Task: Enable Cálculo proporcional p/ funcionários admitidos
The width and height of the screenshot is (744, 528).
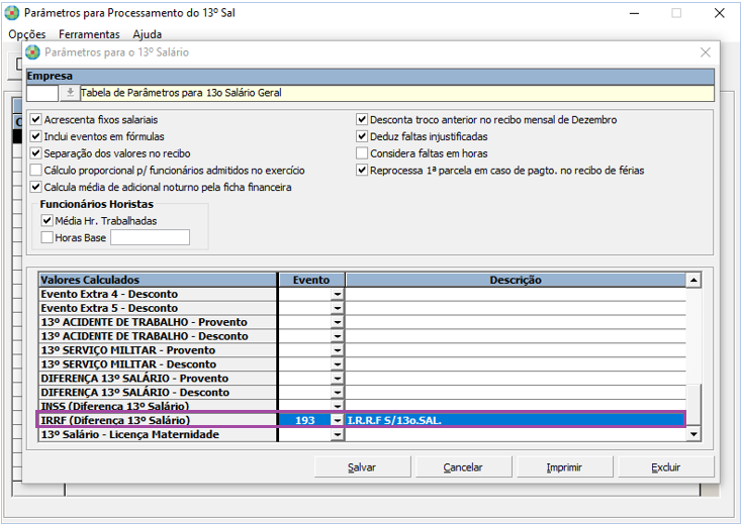Action: tap(36, 170)
